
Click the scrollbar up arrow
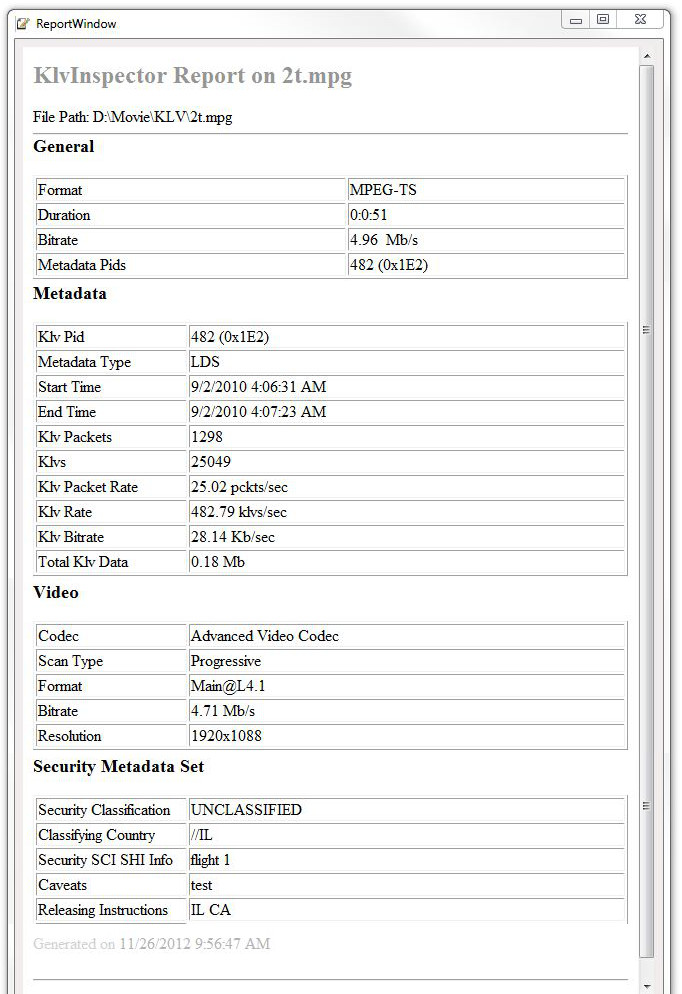(647, 56)
